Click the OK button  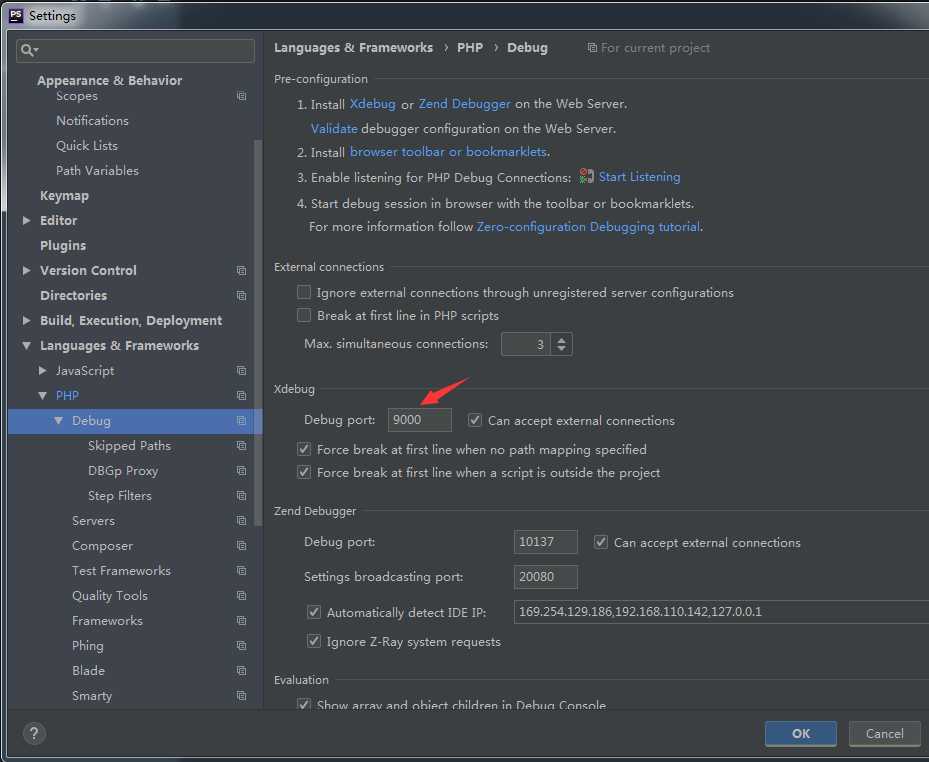point(801,734)
